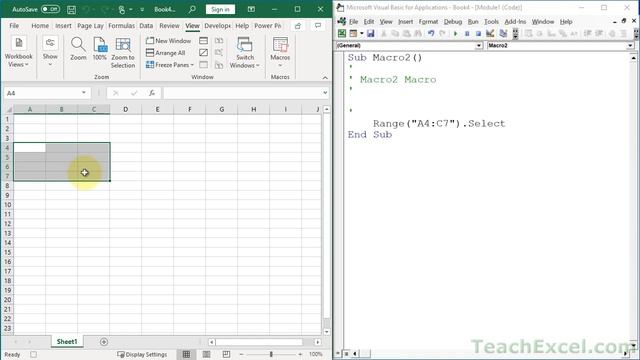This screenshot has width=640, height=360.
Task: Expand Freeze Panes dropdown
Action: (169, 64)
